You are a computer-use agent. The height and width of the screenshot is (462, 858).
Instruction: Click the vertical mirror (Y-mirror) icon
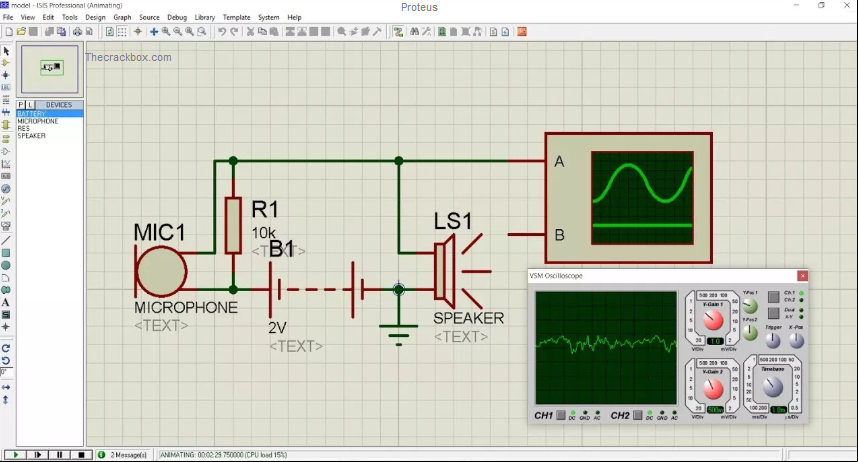coord(5,400)
